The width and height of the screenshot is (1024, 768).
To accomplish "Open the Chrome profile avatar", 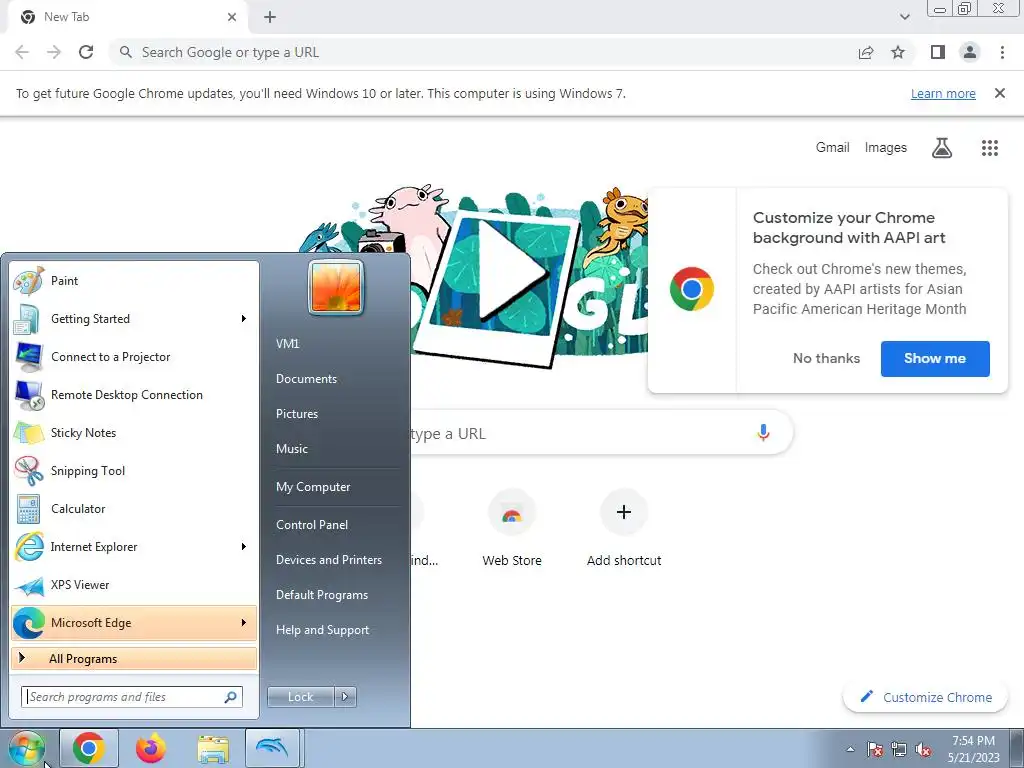I will point(970,52).
